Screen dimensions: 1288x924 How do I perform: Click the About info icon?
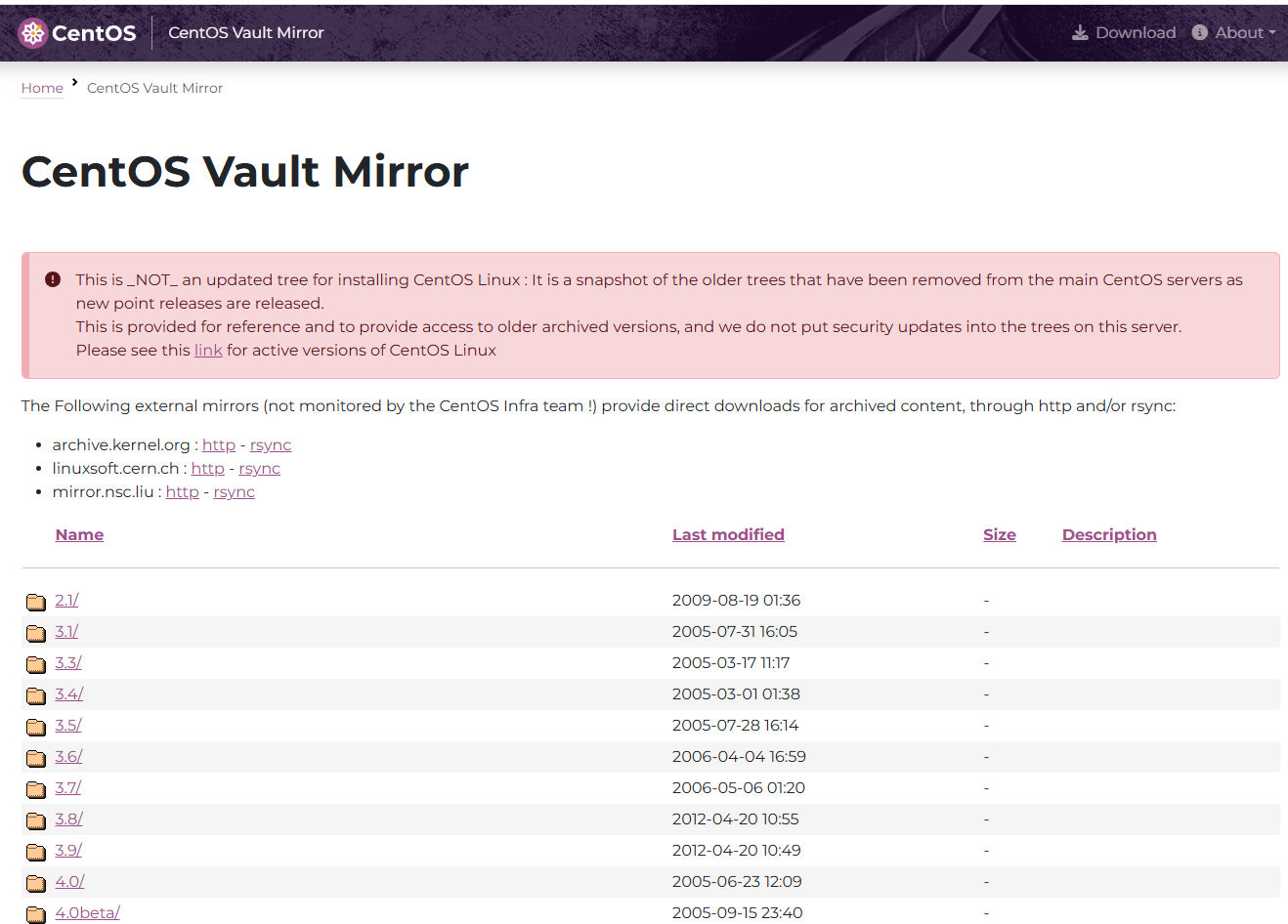click(x=1200, y=32)
